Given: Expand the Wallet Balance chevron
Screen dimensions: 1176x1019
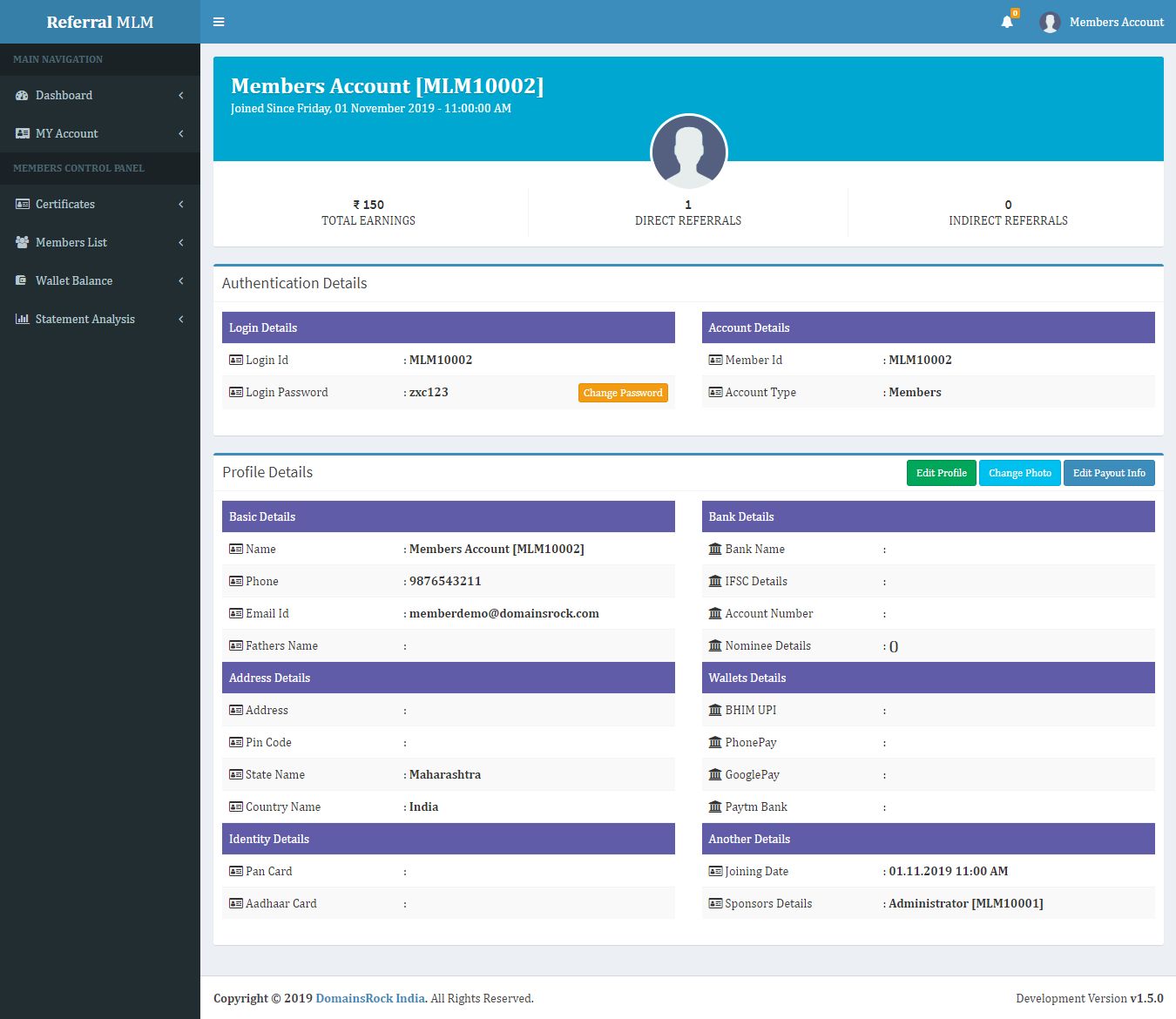Looking at the screenshot, I should (x=181, y=280).
